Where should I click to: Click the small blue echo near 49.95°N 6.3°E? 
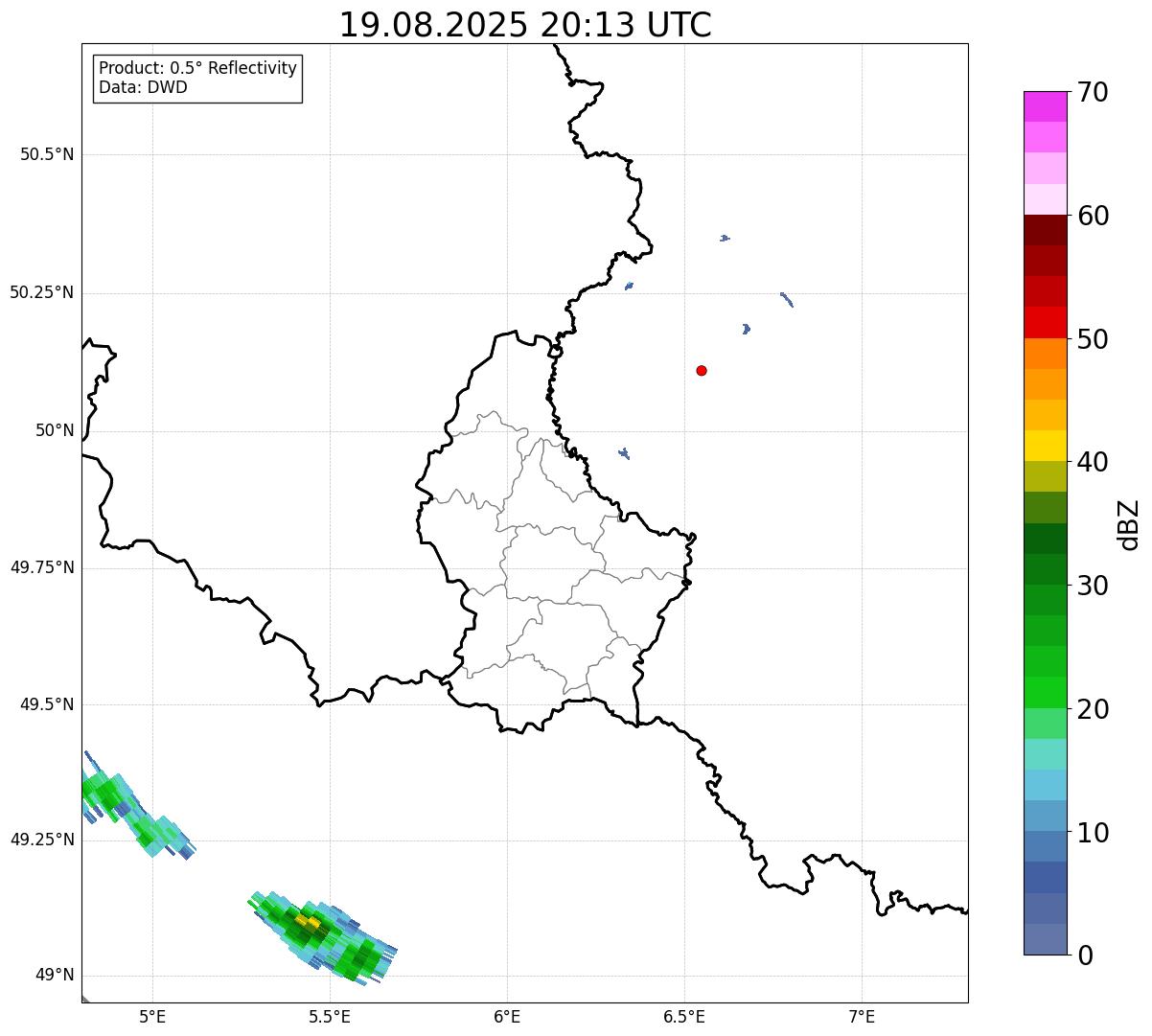click(x=624, y=453)
